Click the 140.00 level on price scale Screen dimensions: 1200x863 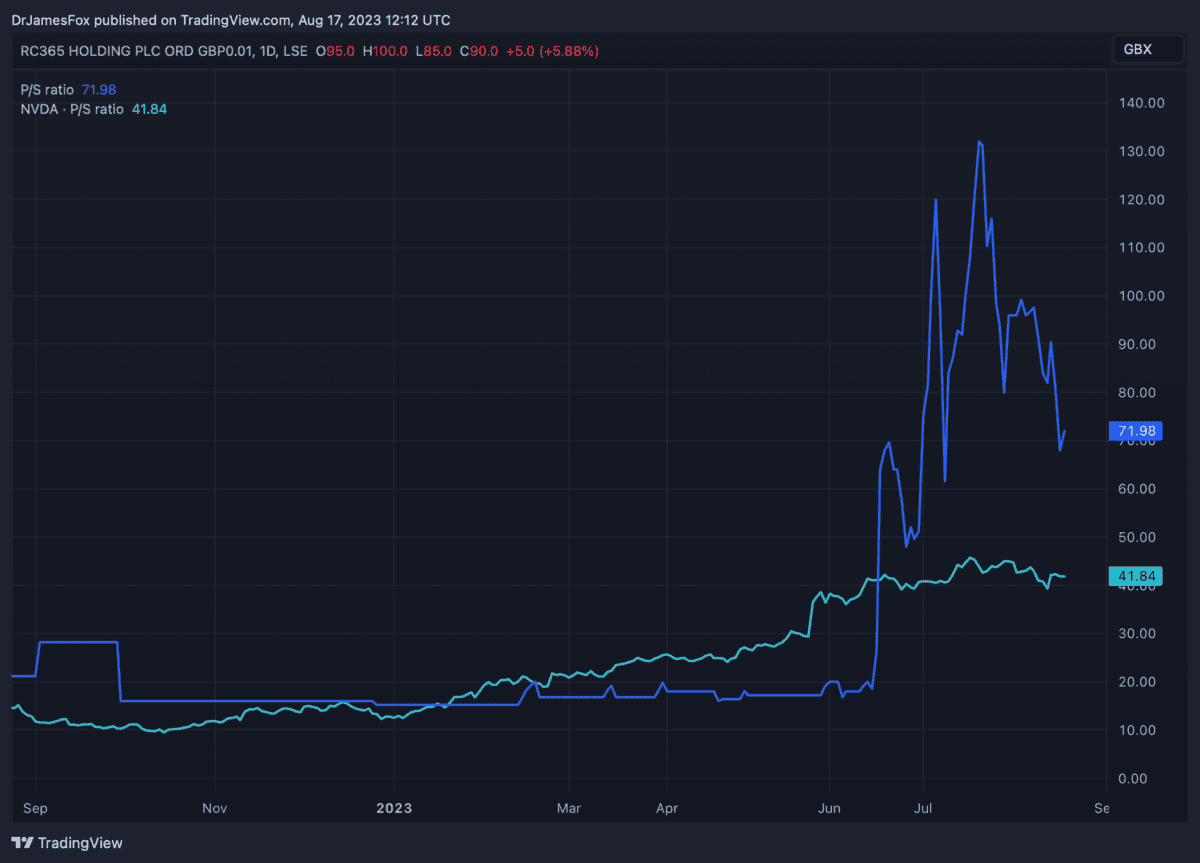point(1140,103)
